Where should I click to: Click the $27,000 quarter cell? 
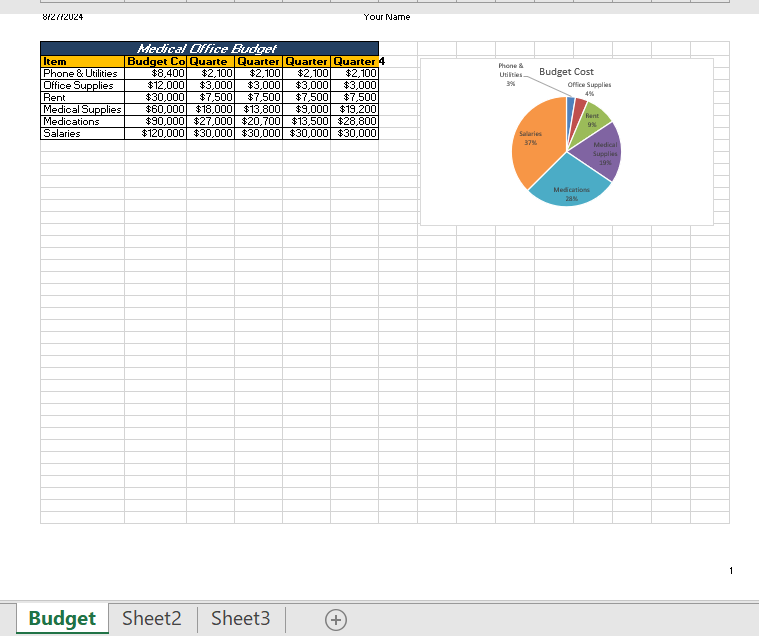211,121
